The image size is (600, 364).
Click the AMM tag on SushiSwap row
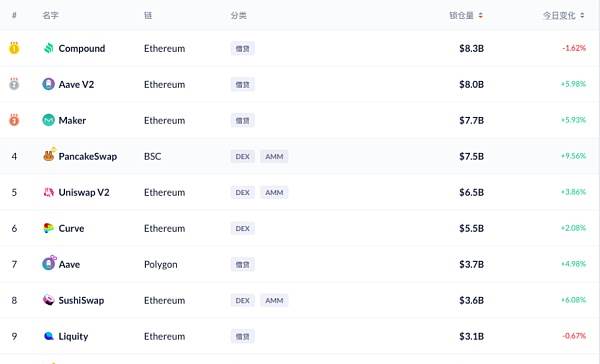[274, 300]
